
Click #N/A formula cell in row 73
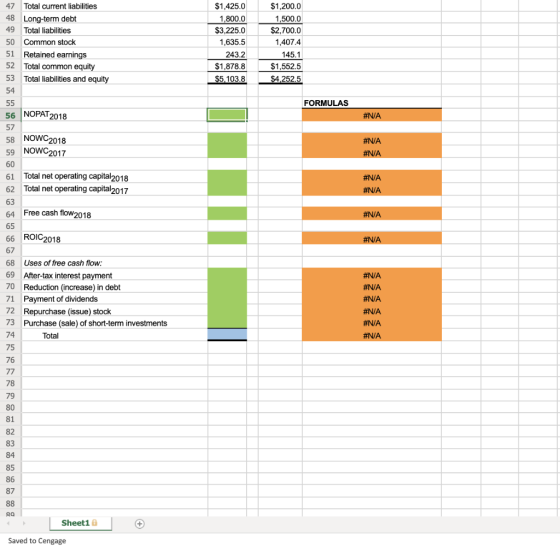pos(371,322)
